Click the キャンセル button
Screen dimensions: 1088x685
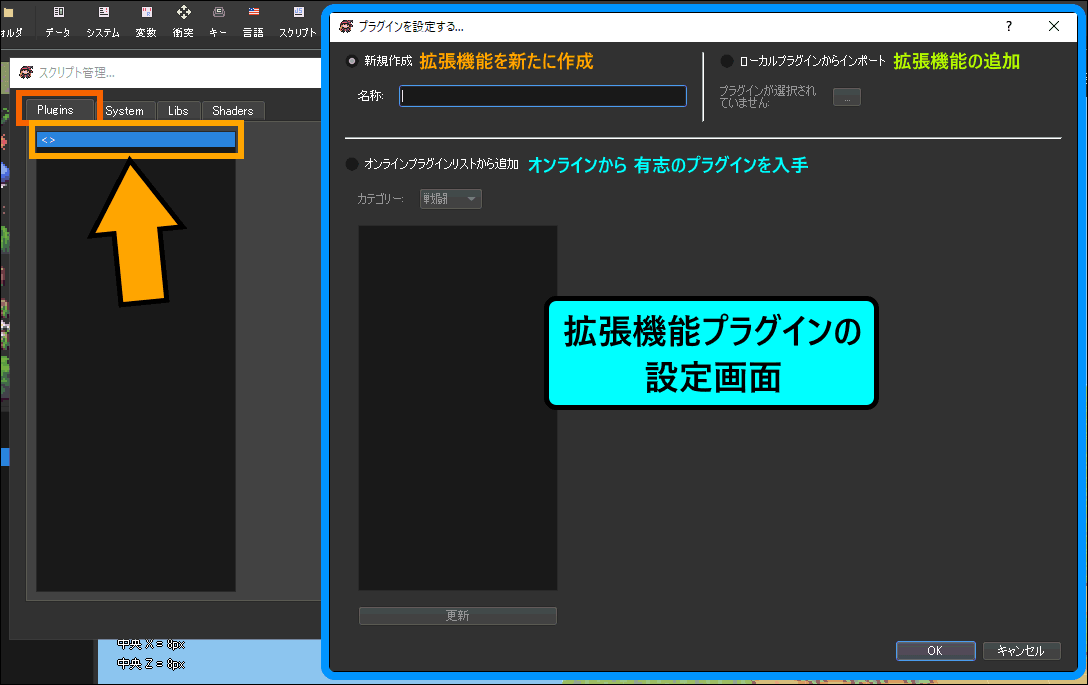[x=1020, y=650]
